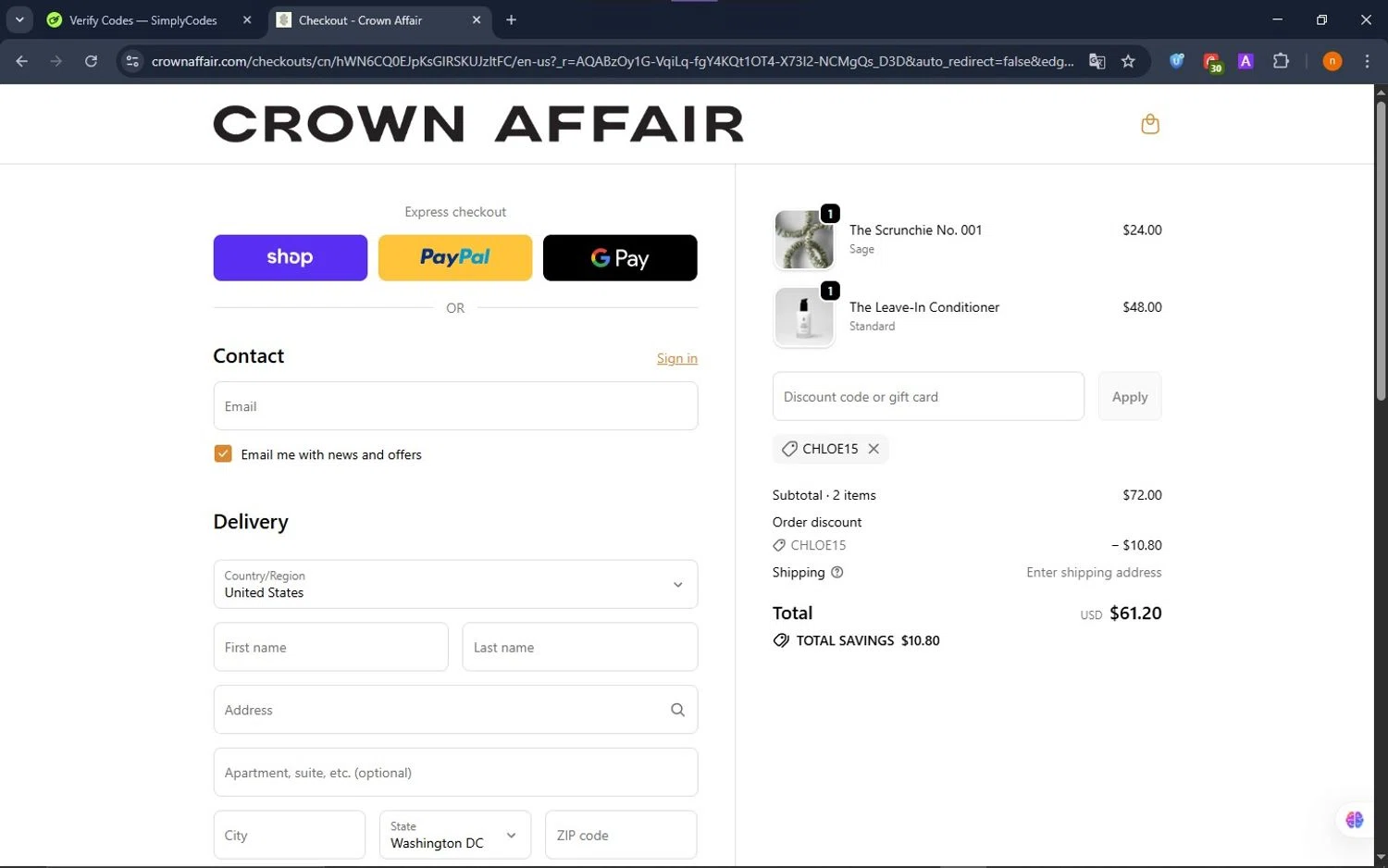Open the site information icon in address bar
Screen dimensions: 1388x868
coord(132,61)
